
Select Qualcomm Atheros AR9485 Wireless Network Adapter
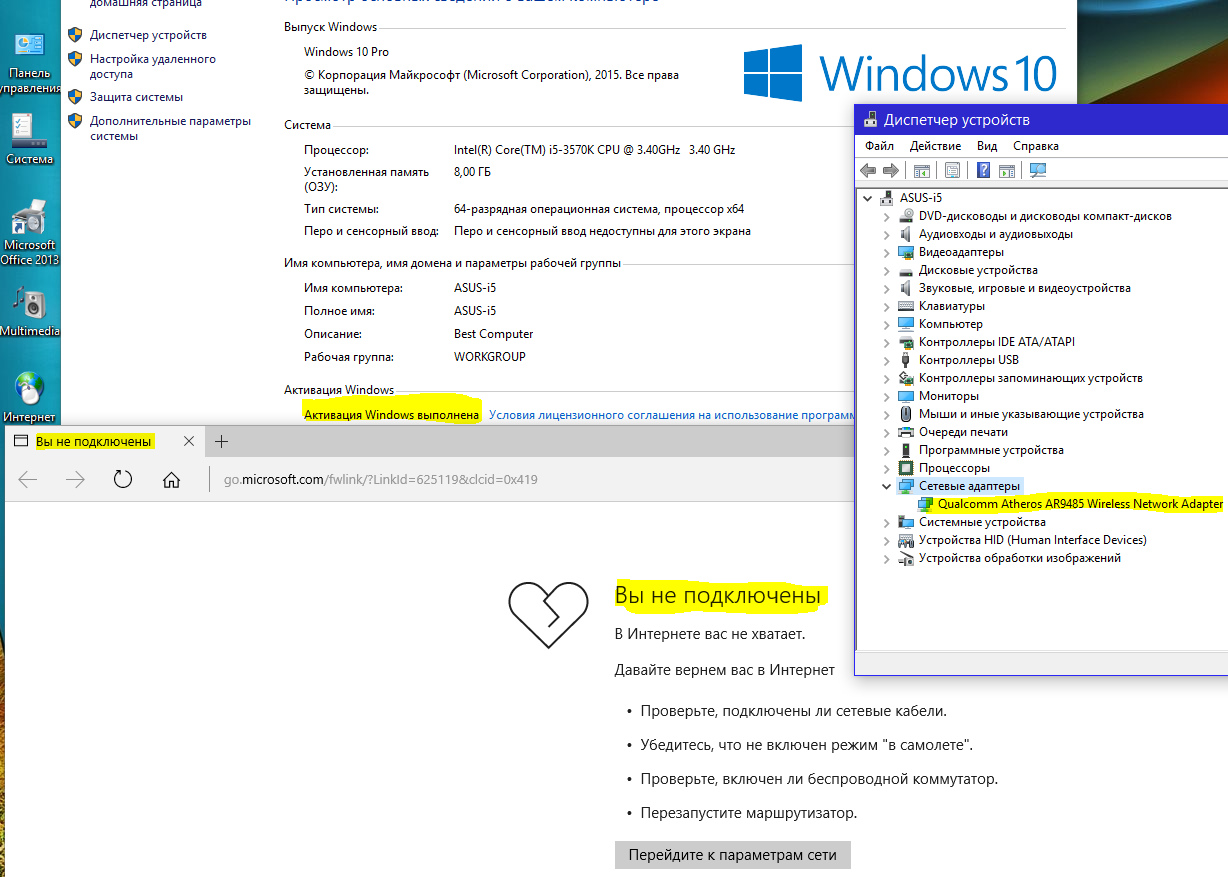(x=1080, y=504)
